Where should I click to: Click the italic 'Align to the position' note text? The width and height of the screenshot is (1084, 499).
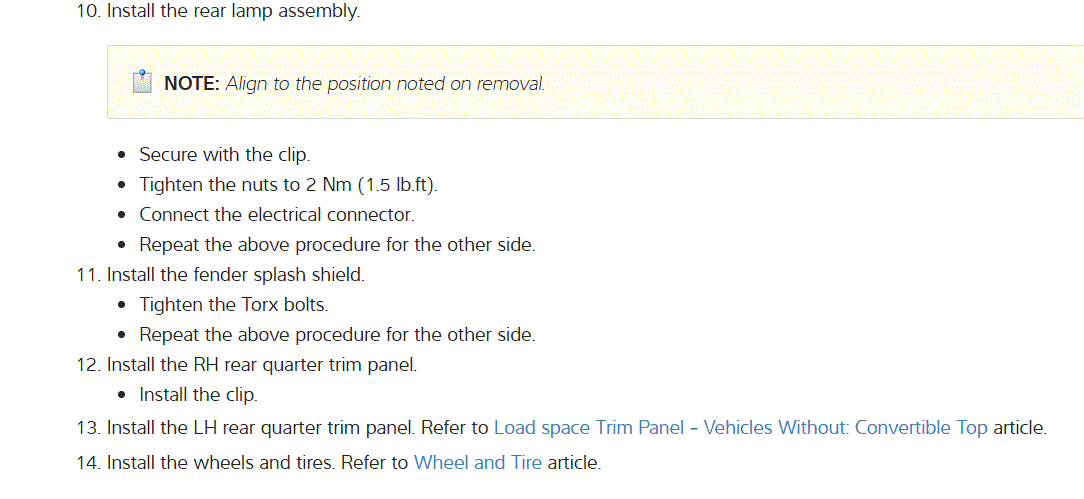pos(385,84)
